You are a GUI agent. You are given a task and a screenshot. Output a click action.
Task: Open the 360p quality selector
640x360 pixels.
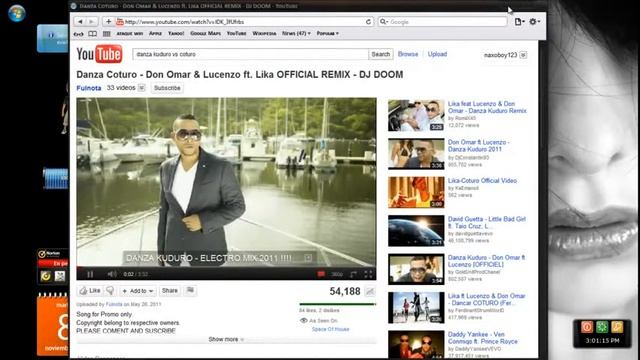tap(337, 274)
